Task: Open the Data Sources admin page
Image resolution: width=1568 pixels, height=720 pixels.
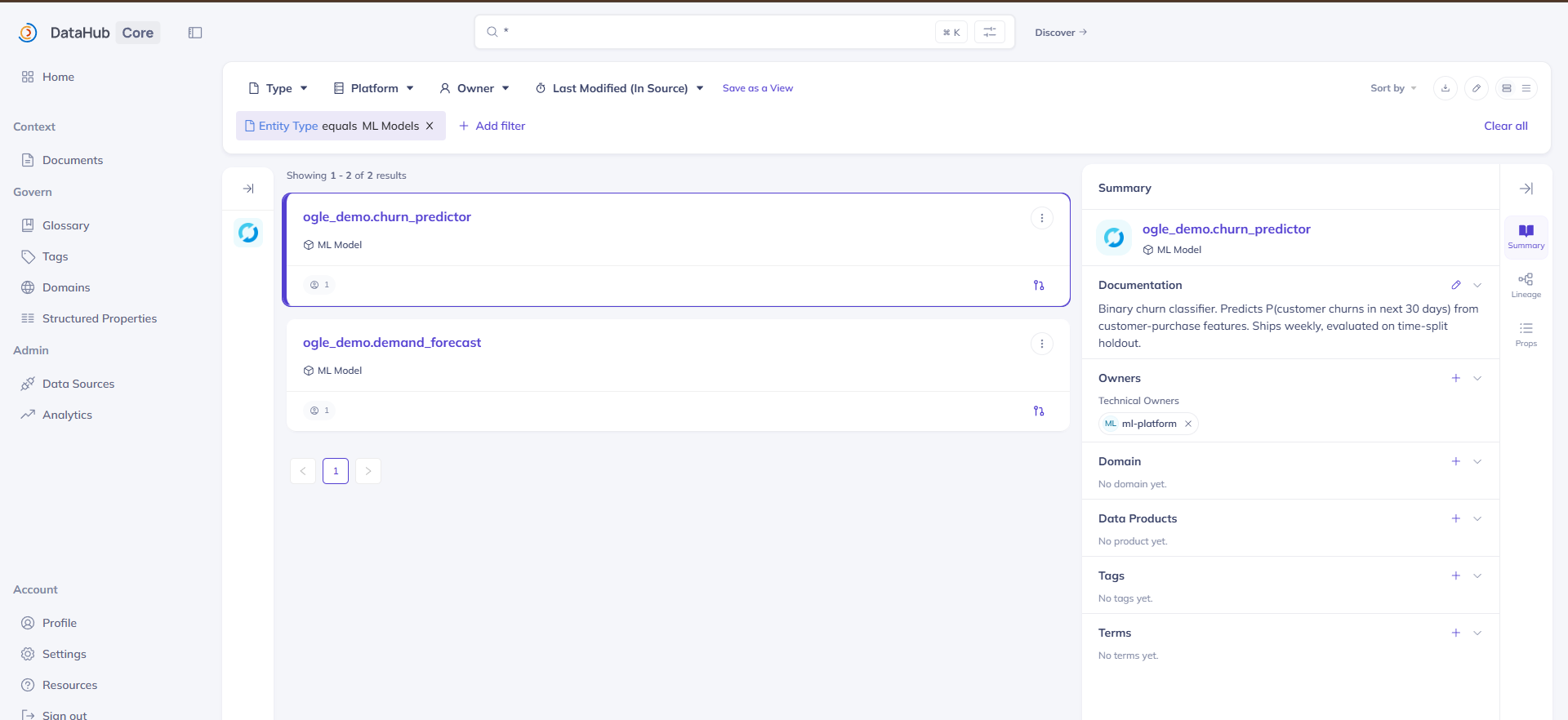Action: point(78,384)
